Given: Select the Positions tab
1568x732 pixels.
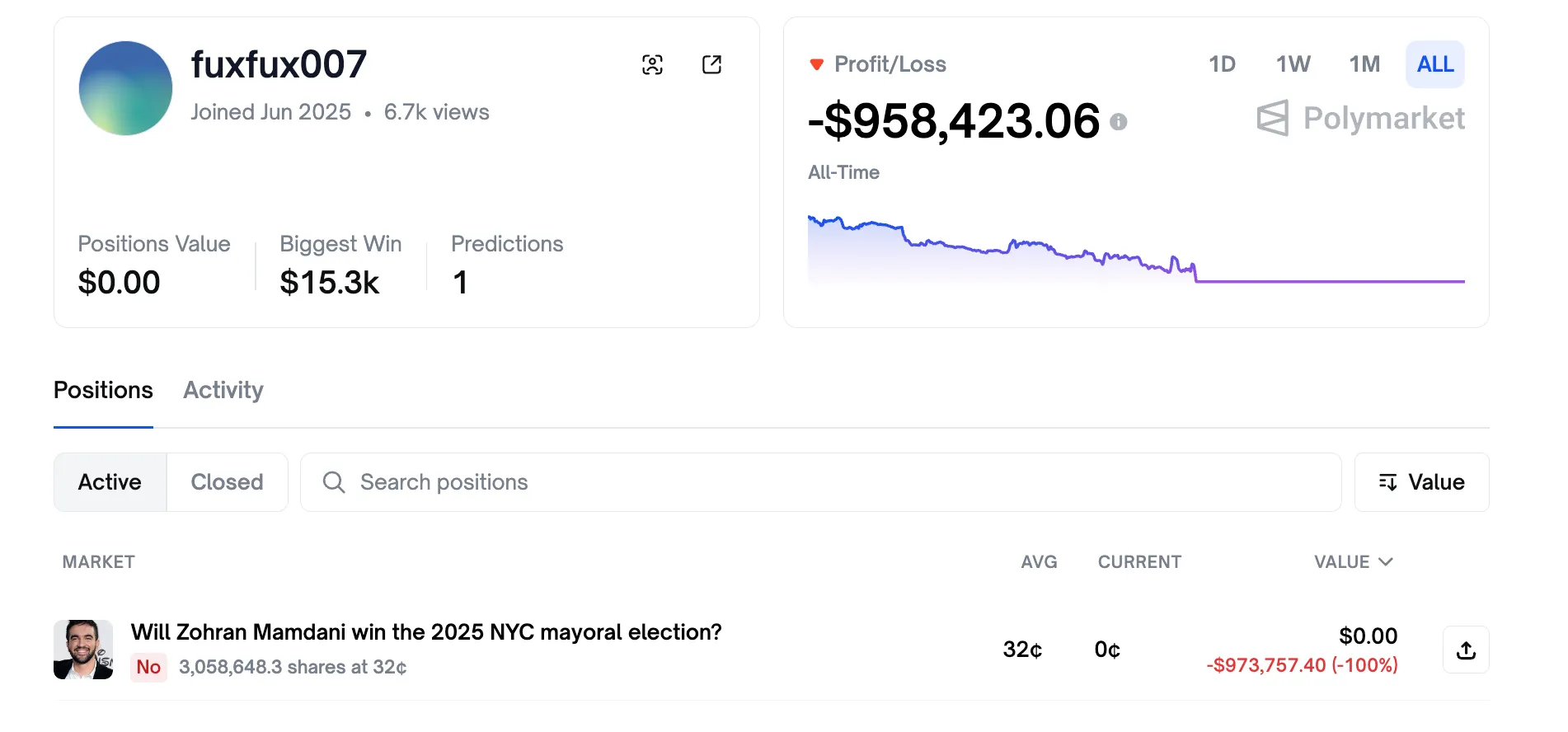Looking at the screenshot, I should coord(102,390).
